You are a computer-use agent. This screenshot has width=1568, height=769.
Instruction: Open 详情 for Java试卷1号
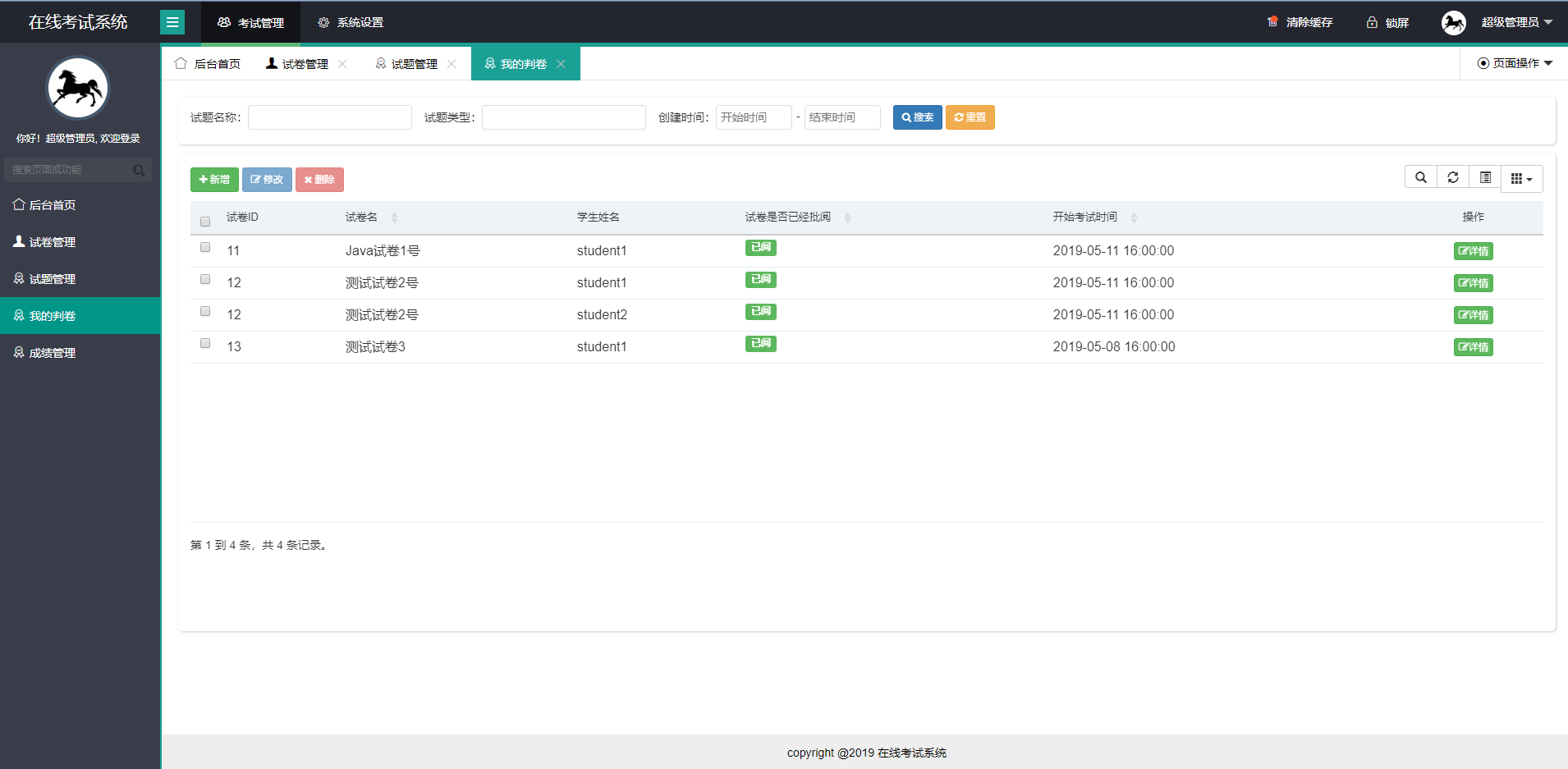click(x=1474, y=251)
